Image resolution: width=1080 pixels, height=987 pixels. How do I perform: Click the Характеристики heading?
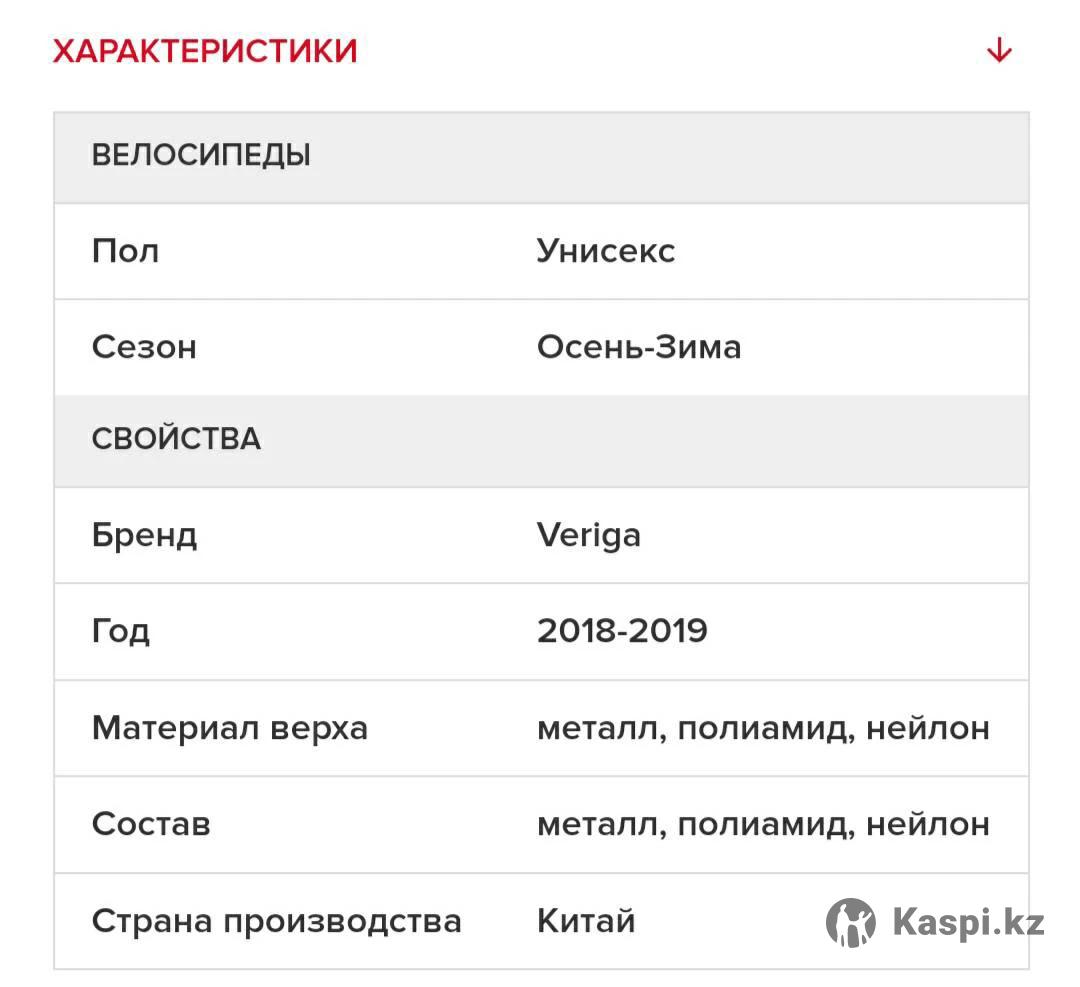click(205, 51)
